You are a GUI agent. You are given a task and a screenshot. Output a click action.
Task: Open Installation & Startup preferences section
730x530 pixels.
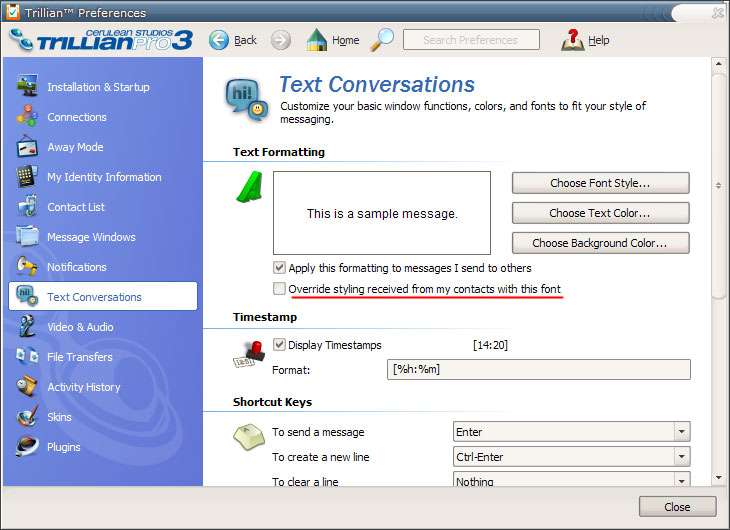point(98,87)
